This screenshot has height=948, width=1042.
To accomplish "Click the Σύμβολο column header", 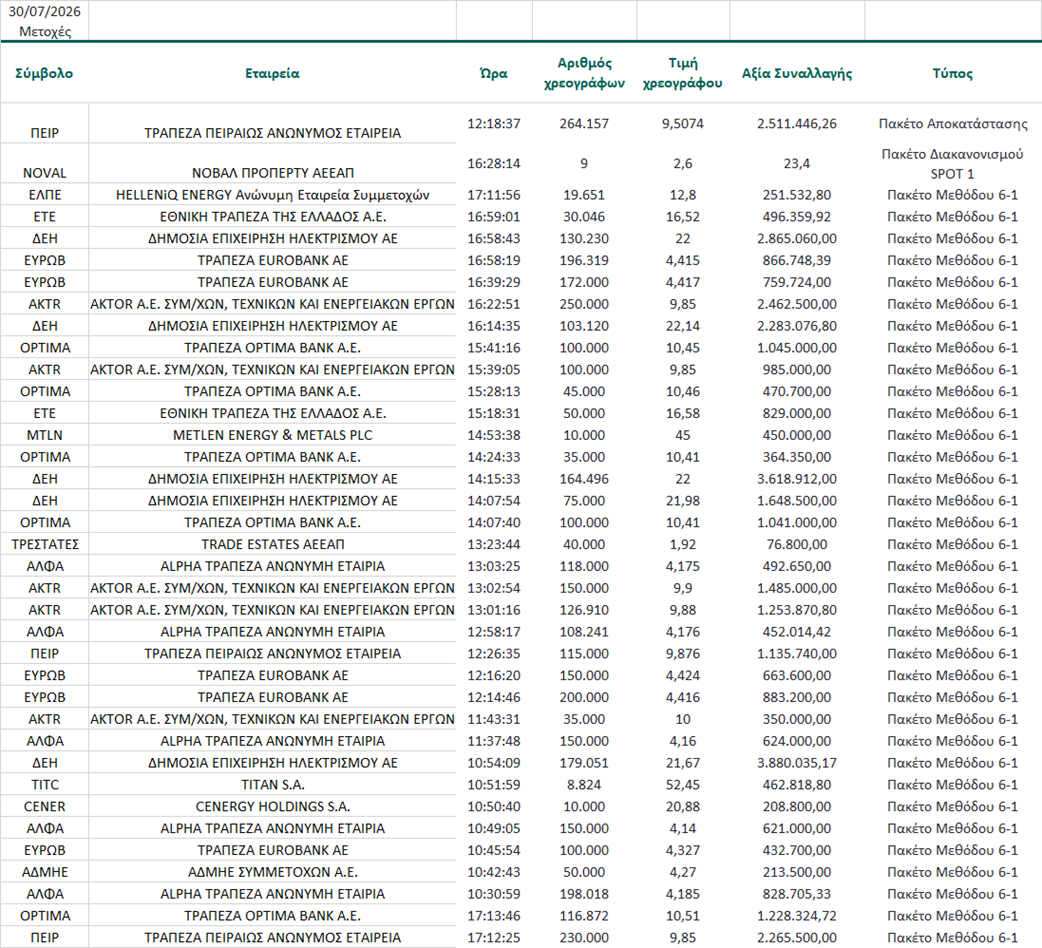I will pyautogui.click(x=45, y=73).
